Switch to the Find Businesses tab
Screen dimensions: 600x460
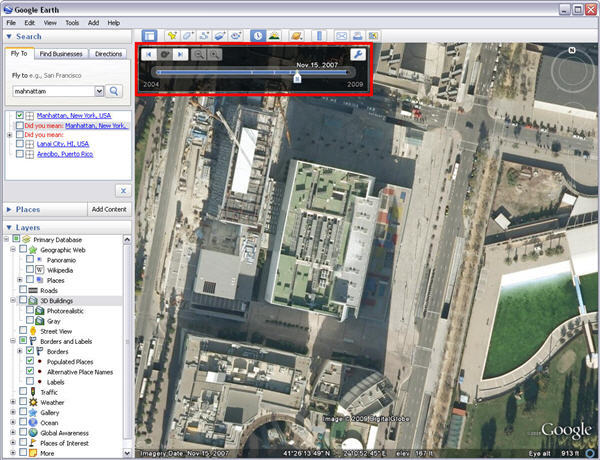61,53
